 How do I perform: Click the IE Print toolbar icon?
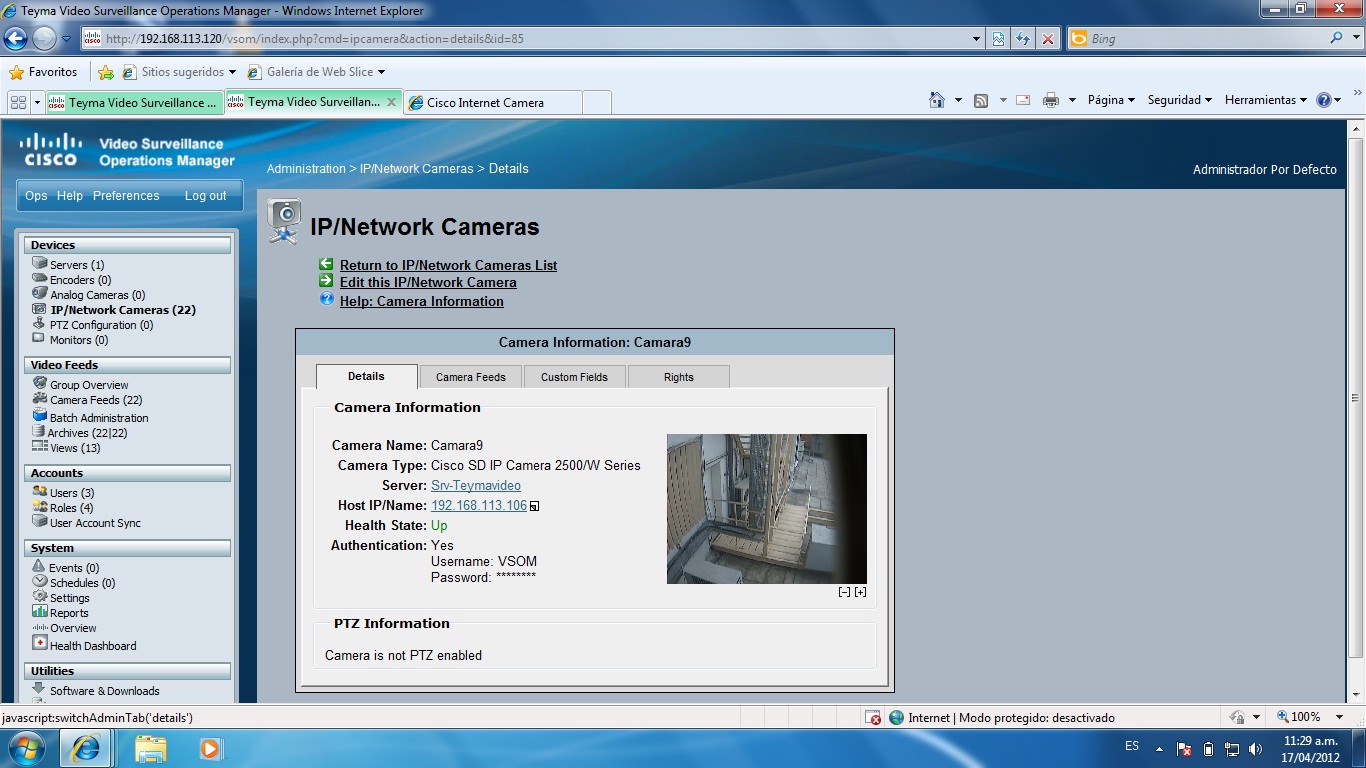1050,100
